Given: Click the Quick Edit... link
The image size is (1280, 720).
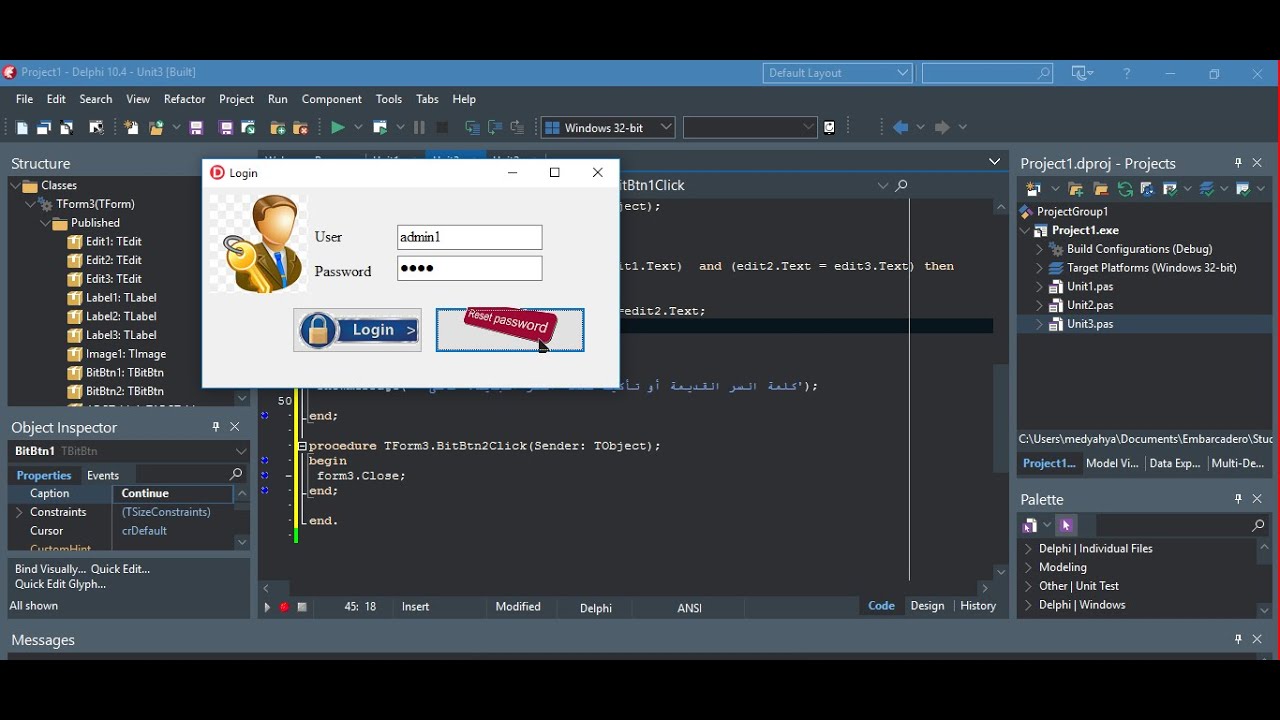Looking at the screenshot, I should coord(121,570).
